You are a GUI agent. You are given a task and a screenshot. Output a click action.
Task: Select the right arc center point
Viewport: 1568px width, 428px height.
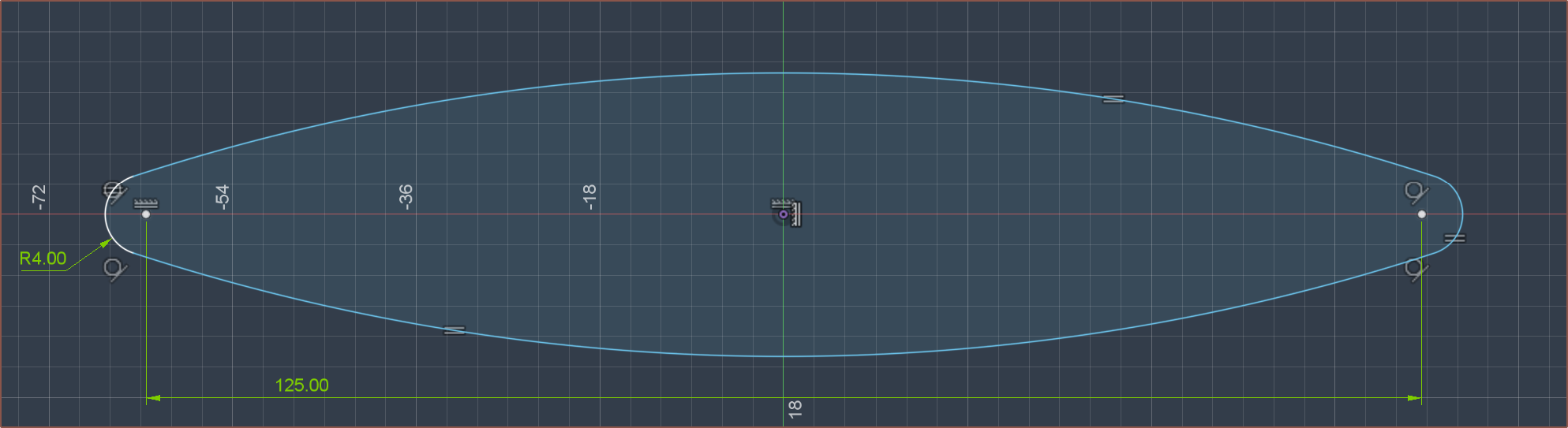pyautogui.click(x=1421, y=214)
